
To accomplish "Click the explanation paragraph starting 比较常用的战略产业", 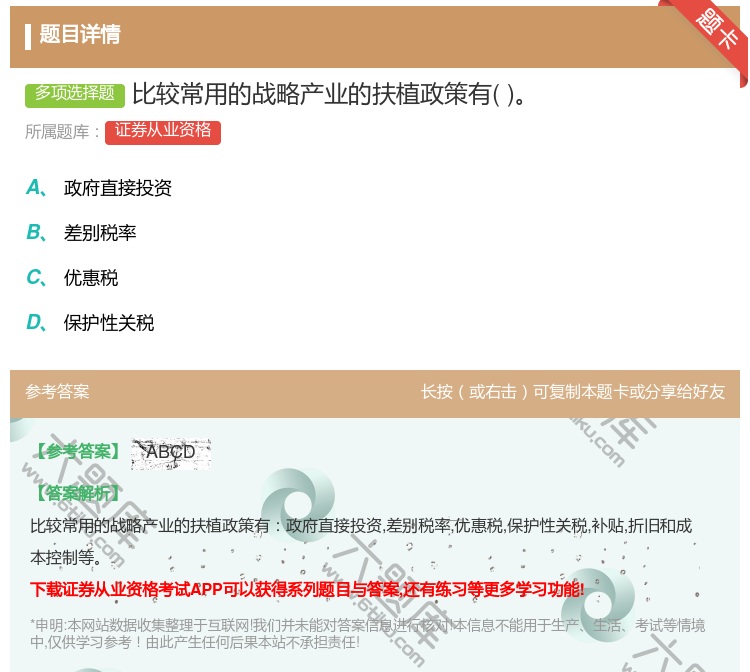I will [361, 541].
